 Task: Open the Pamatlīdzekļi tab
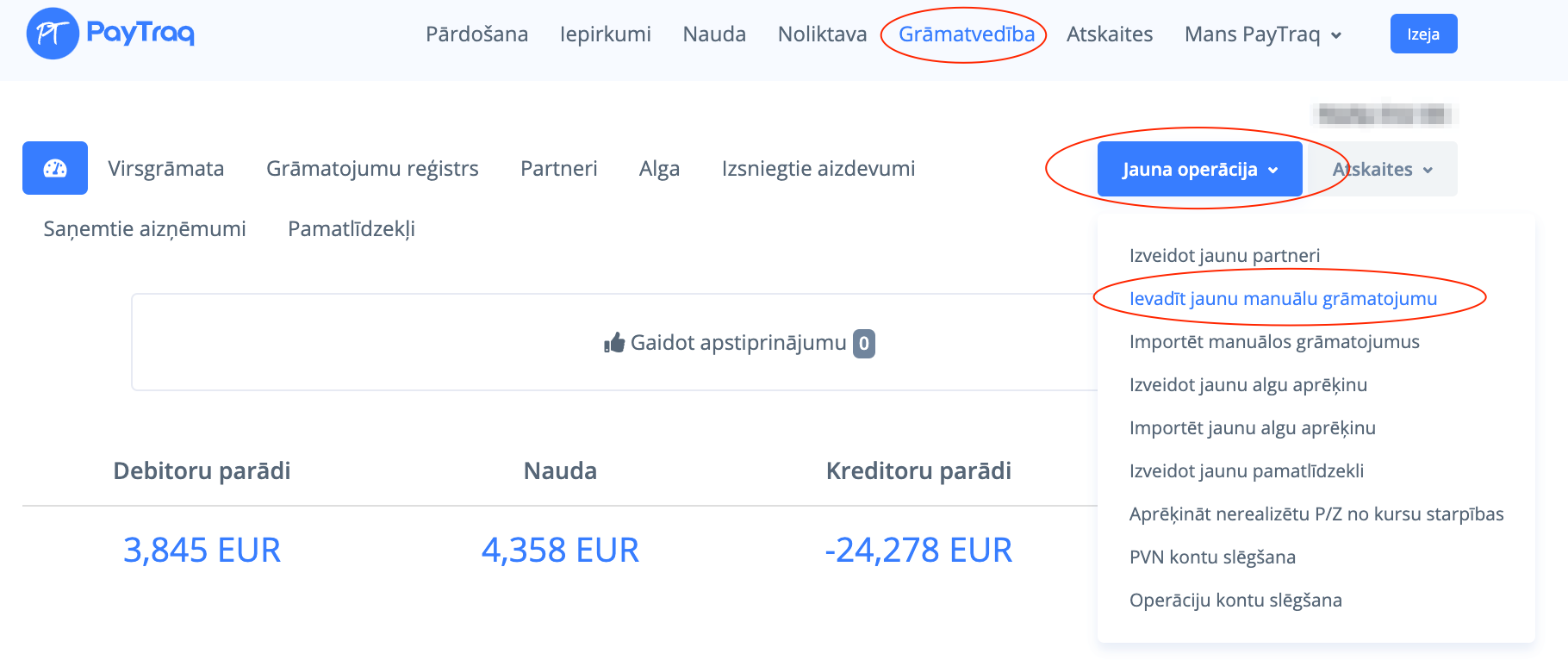[352, 229]
